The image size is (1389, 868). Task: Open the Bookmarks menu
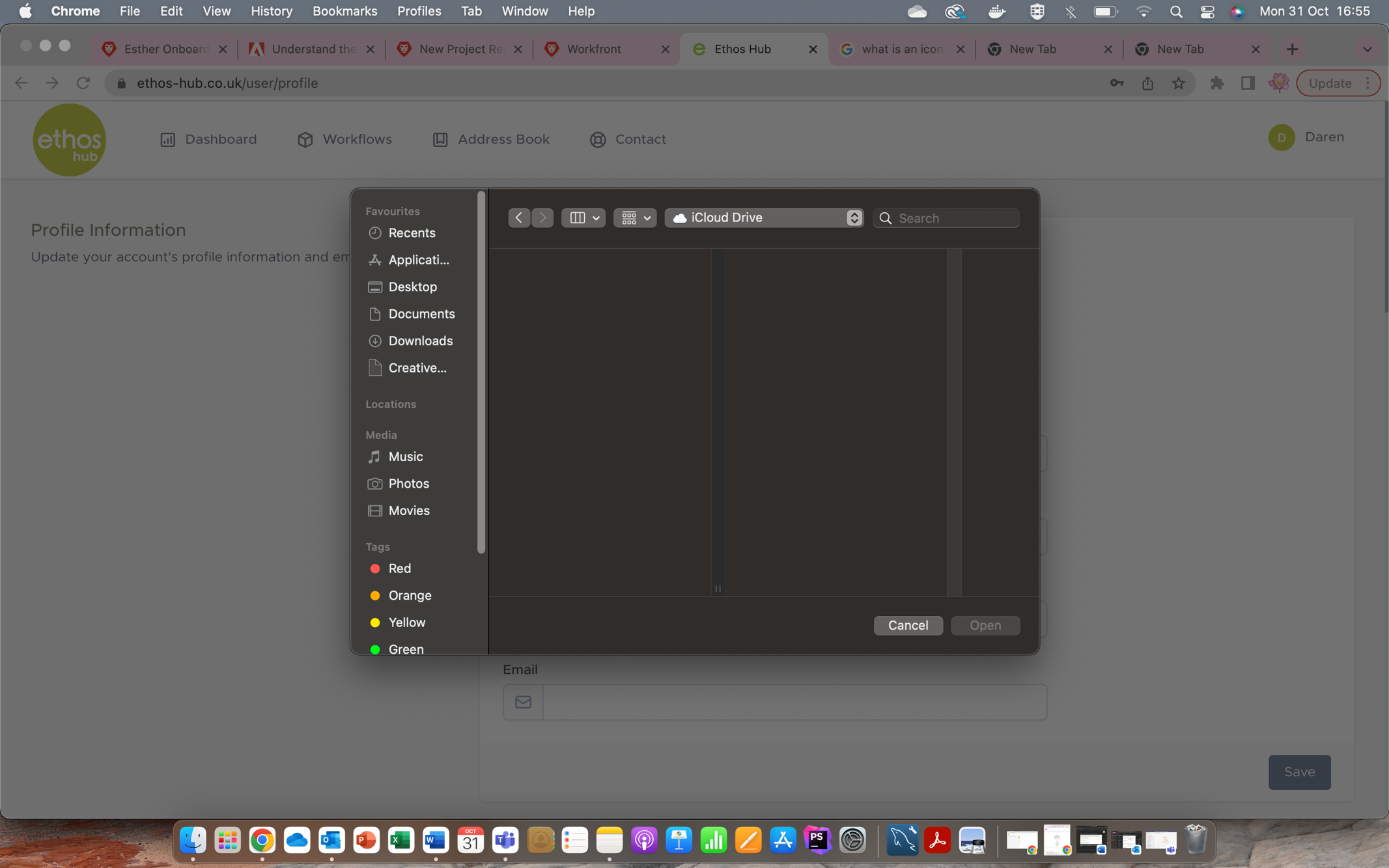pyautogui.click(x=345, y=11)
